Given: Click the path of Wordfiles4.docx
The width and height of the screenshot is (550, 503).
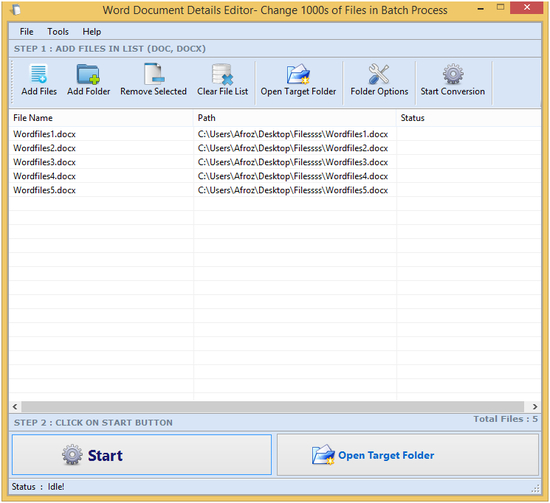Looking at the screenshot, I should (293, 176).
